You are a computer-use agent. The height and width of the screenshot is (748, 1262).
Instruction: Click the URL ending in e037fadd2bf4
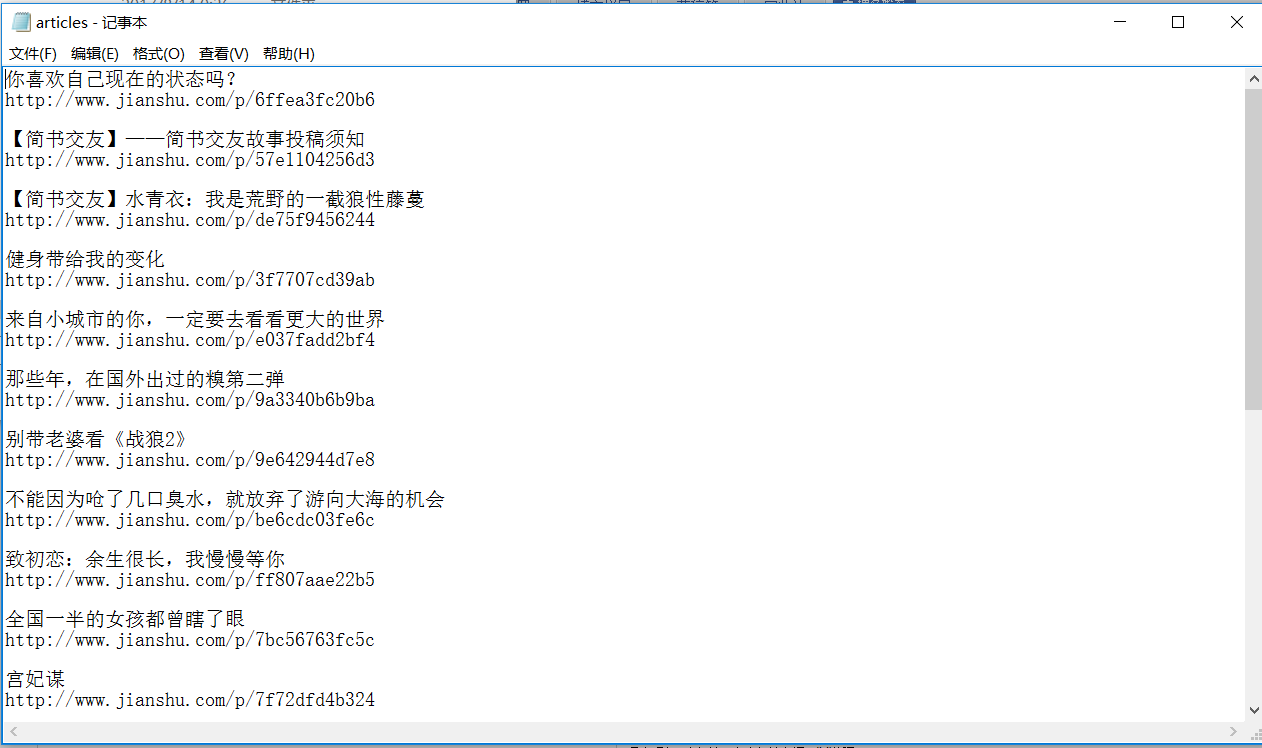[190, 340]
